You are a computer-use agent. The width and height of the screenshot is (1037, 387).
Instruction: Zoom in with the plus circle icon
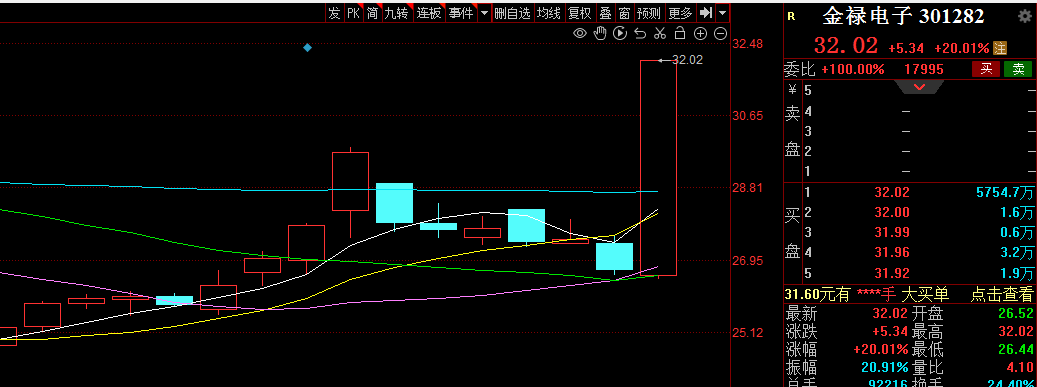[700, 33]
